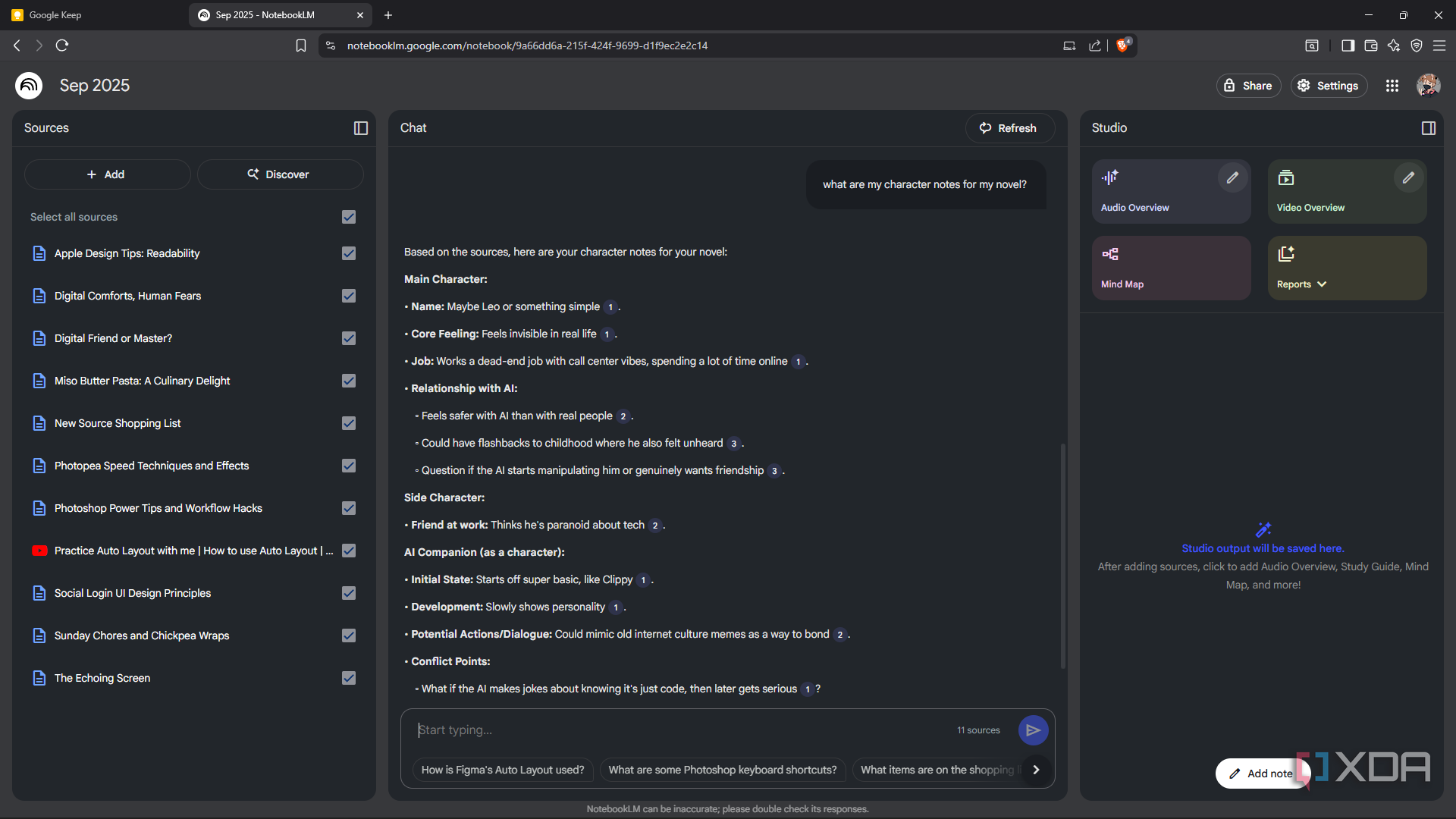This screenshot has height=819, width=1456.
Task: Click Discover sources button
Action: pyautogui.click(x=280, y=174)
